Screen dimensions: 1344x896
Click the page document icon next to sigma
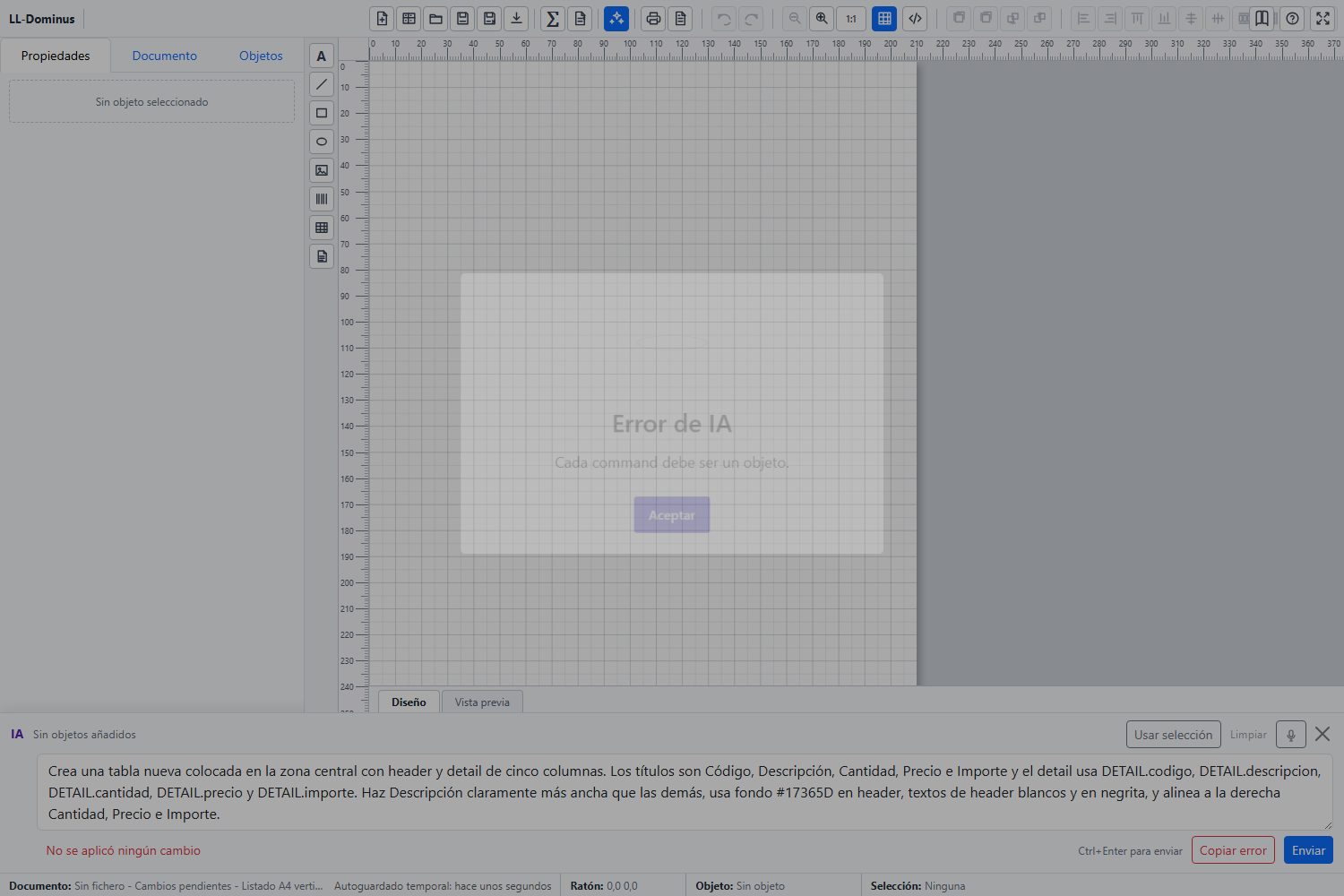pyautogui.click(x=581, y=19)
